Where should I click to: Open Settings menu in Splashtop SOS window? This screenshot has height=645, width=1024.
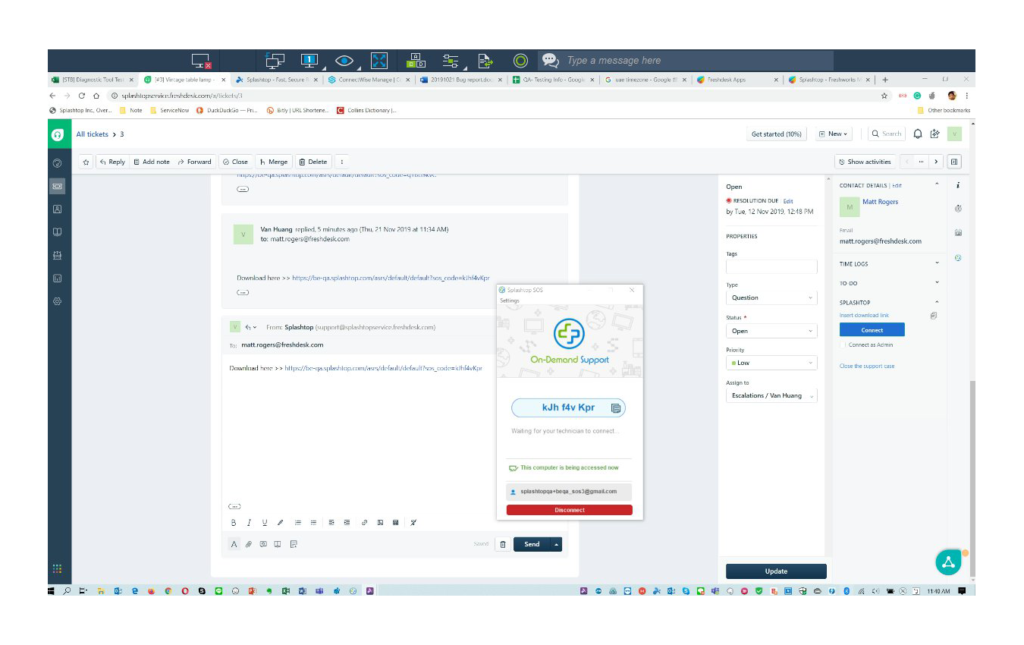coord(509,301)
